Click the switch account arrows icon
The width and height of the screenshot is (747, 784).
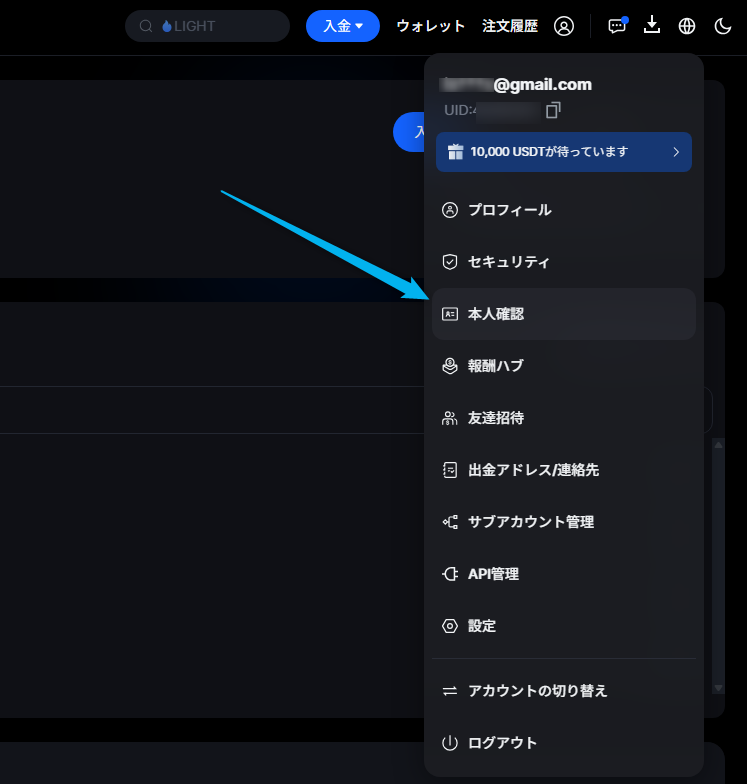tap(450, 691)
